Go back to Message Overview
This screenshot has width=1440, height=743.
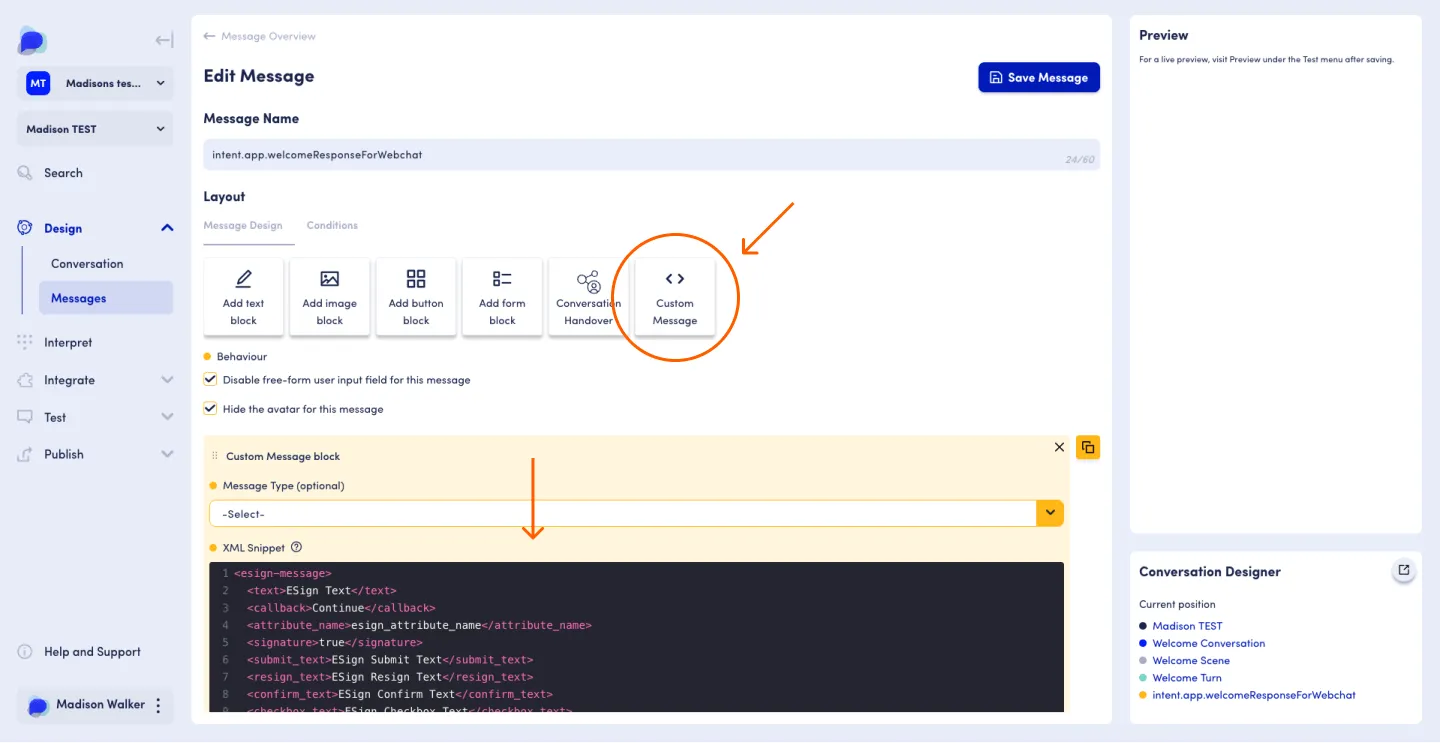click(260, 36)
